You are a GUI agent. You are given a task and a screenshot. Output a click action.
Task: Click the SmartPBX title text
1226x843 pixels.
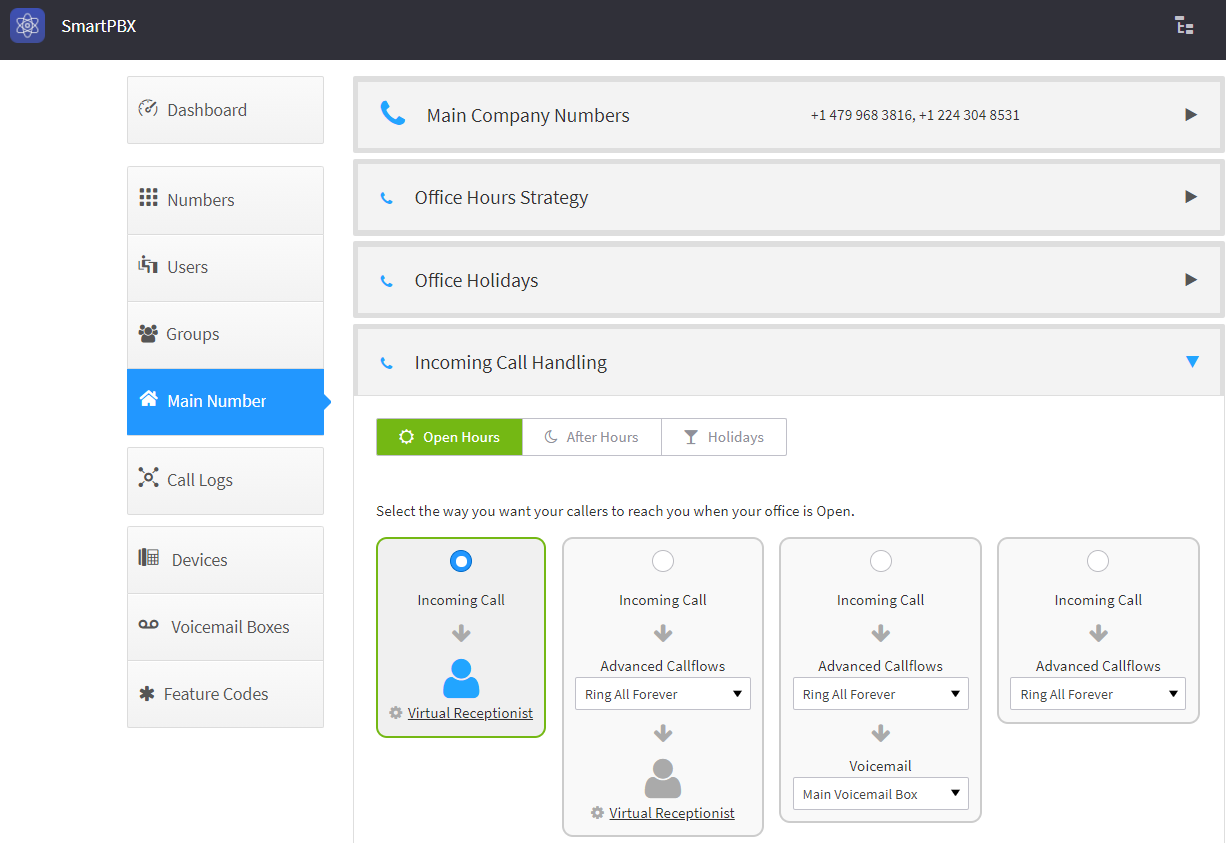[98, 26]
